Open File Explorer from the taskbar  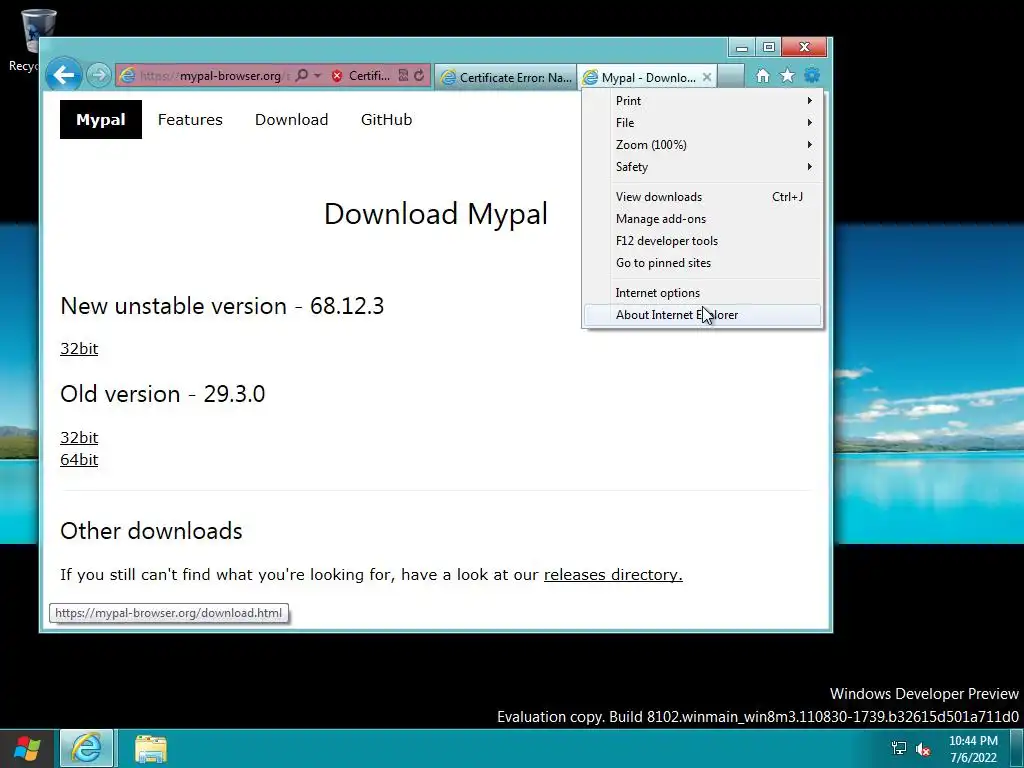[151, 749]
